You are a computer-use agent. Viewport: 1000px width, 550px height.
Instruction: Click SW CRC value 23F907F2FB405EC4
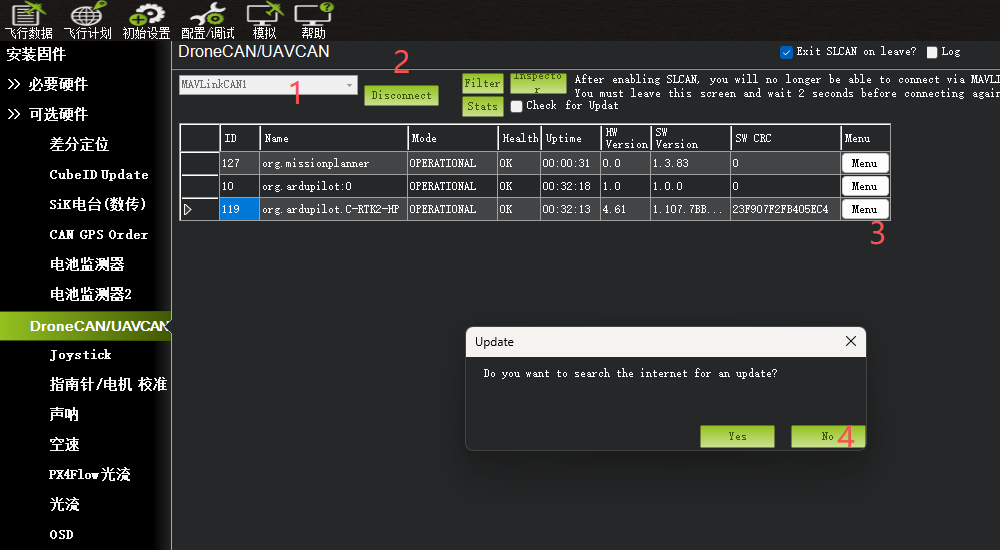(x=785, y=209)
